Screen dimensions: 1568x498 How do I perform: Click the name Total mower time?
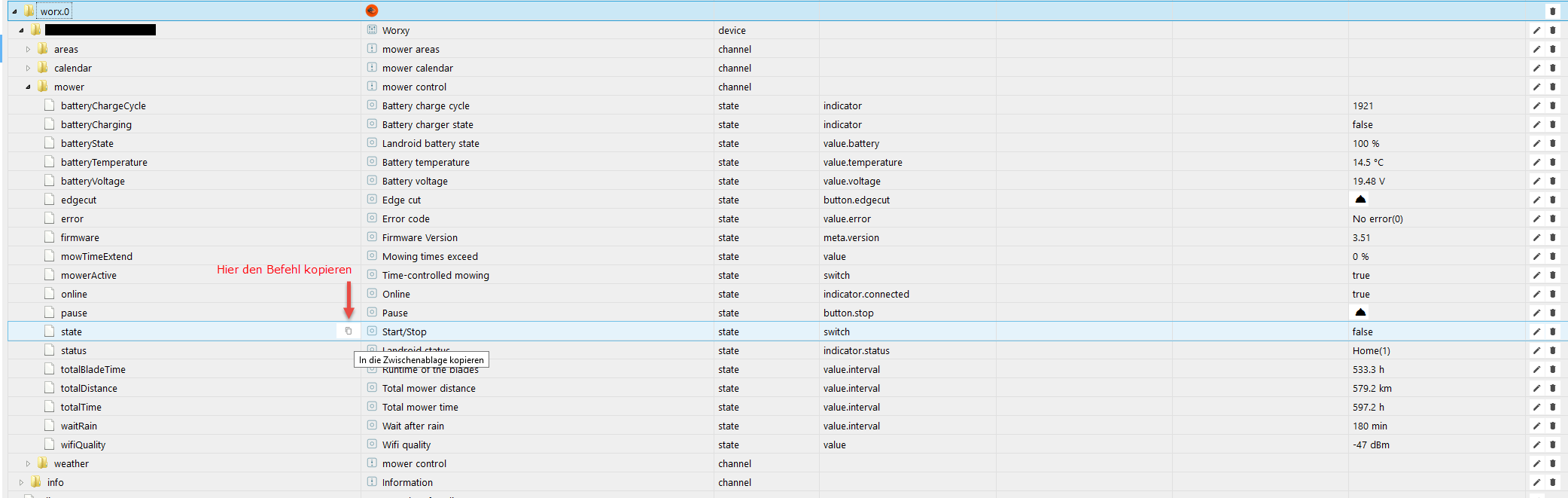420,407
